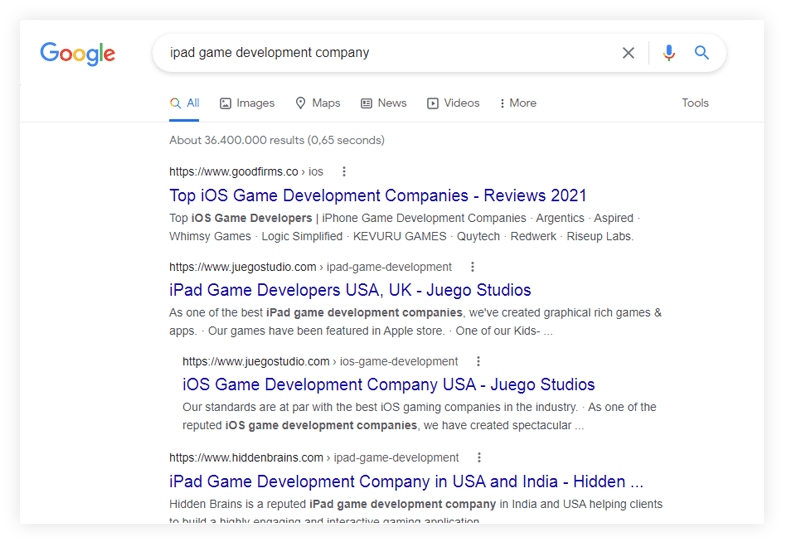Open options dots beside juegostudio ipad-game-development URL
The width and height of the screenshot is (797, 554).
(473, 267)
